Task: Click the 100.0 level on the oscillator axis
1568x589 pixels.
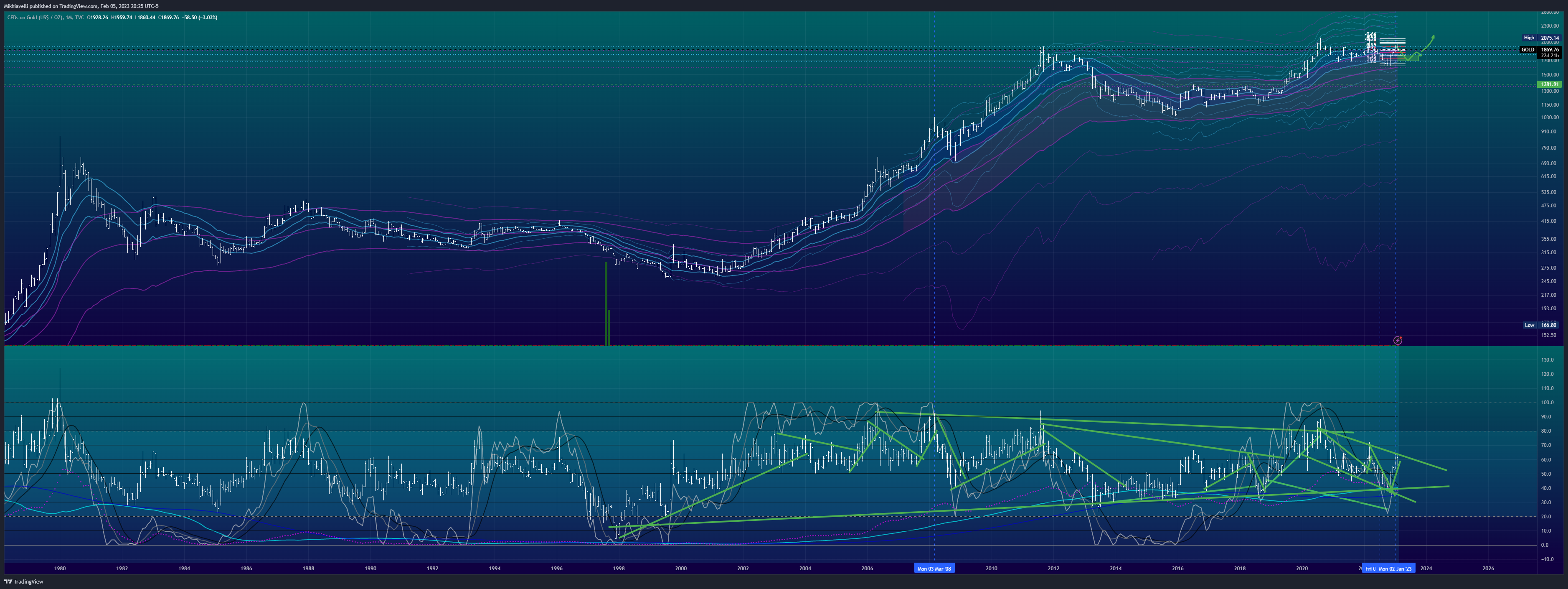Action: [1547, 403]
